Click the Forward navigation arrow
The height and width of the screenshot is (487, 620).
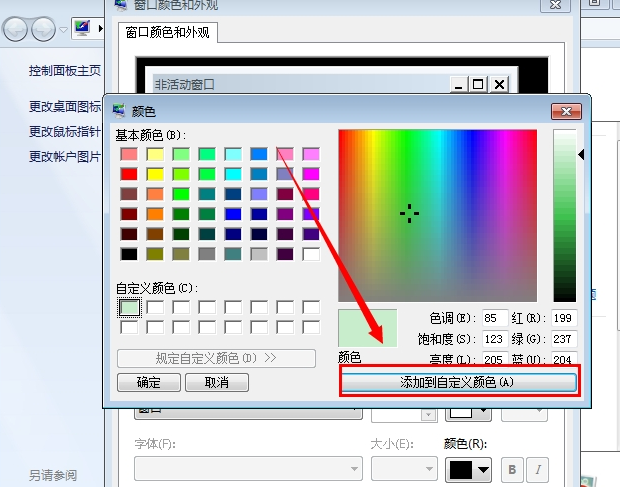coord(43,30)
